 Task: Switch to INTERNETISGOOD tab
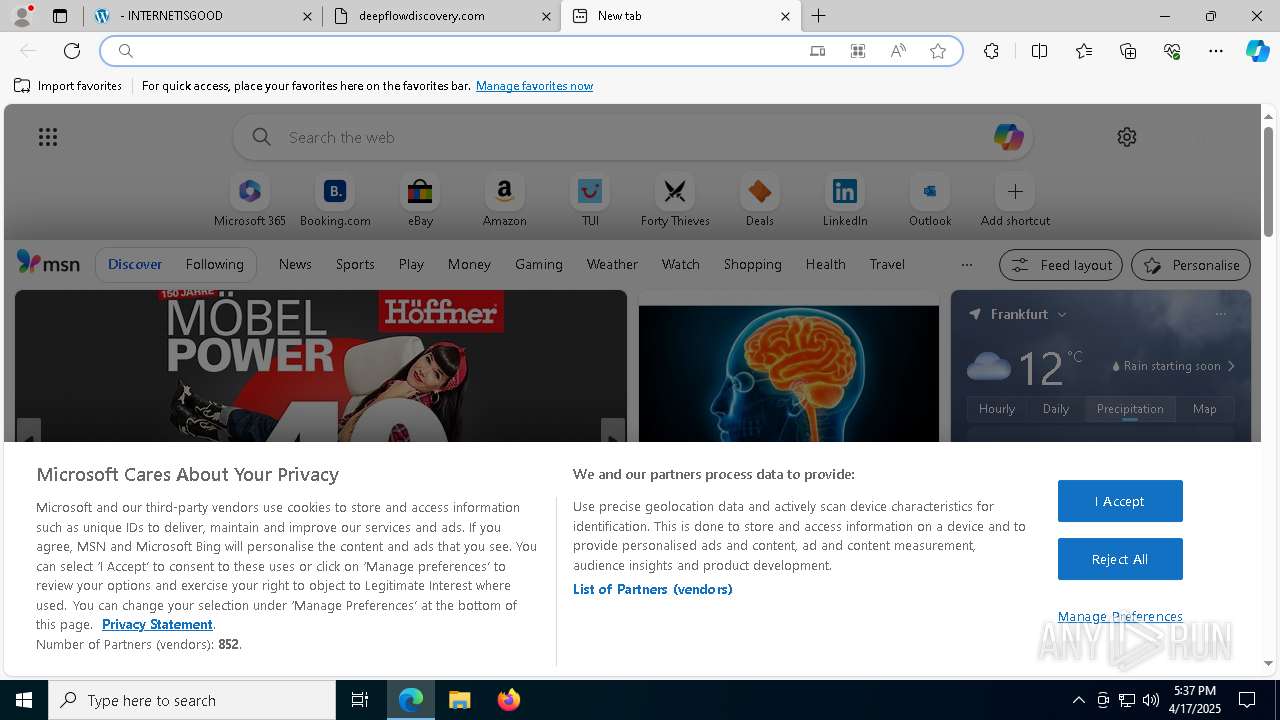(203, 16)
